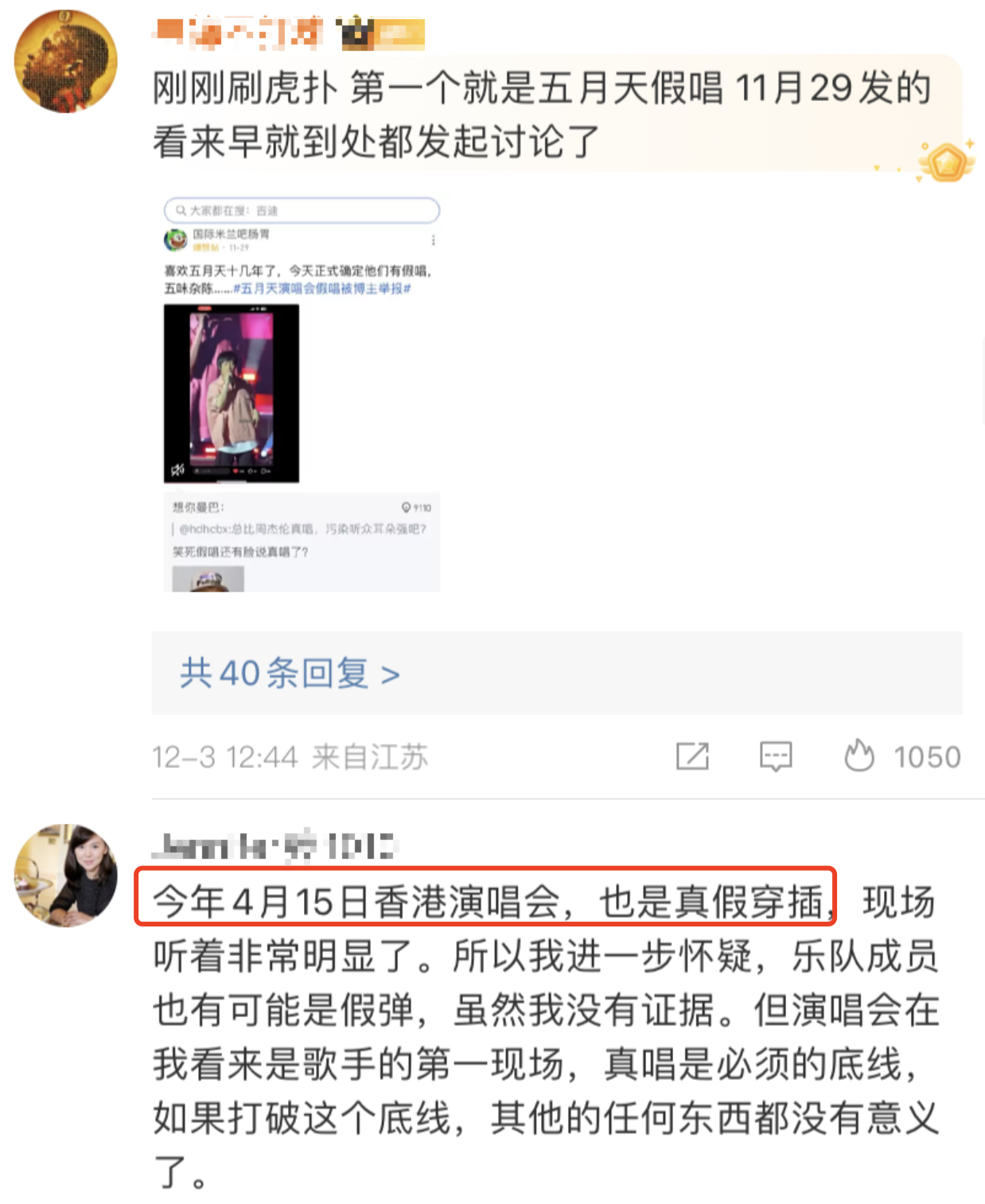Tap the flame like icon beside 1050
985x1204 pixels.
pos(858,755)
